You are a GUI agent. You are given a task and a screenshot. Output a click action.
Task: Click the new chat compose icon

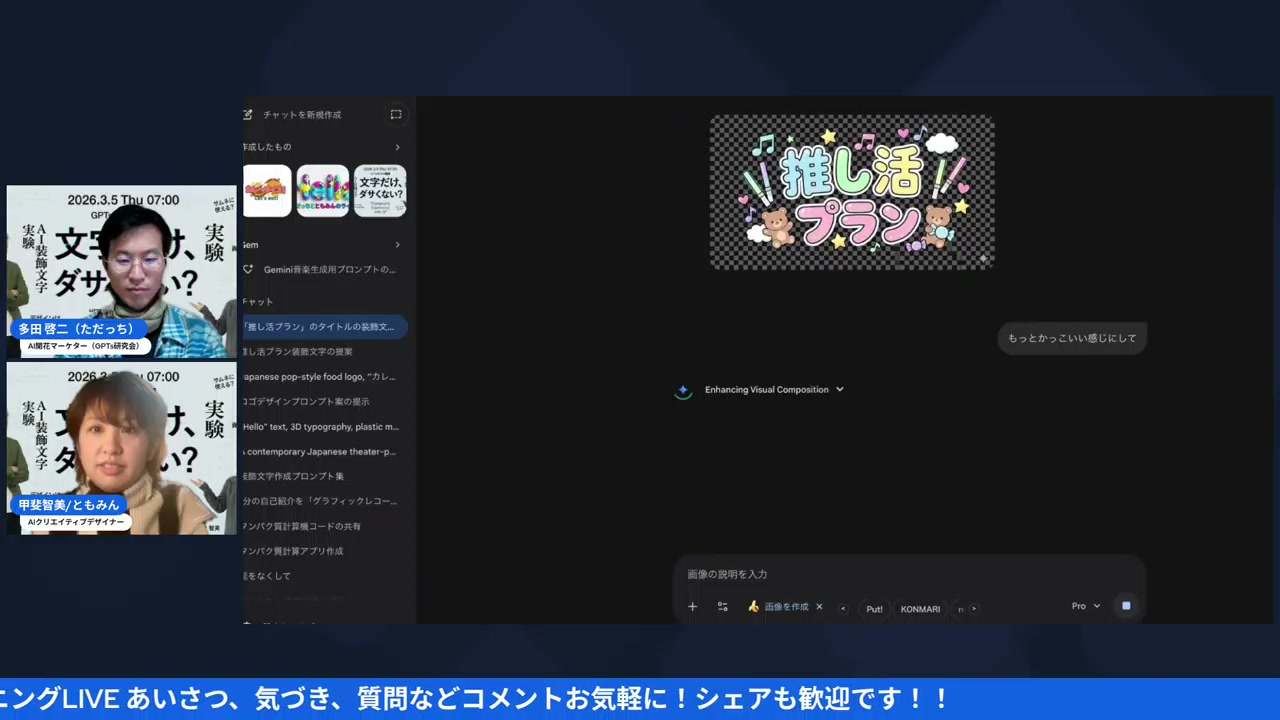click(x=247, y=115)
